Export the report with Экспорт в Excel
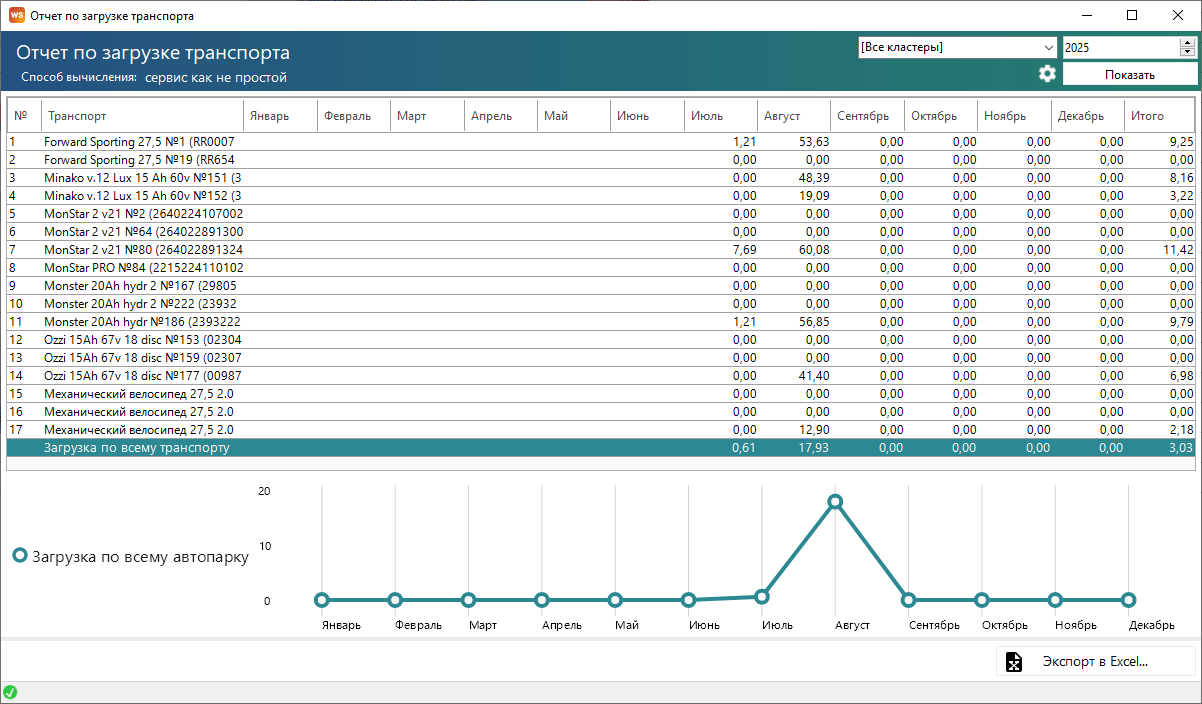This screenshot has width=1202, height=704. point(1095,661)
